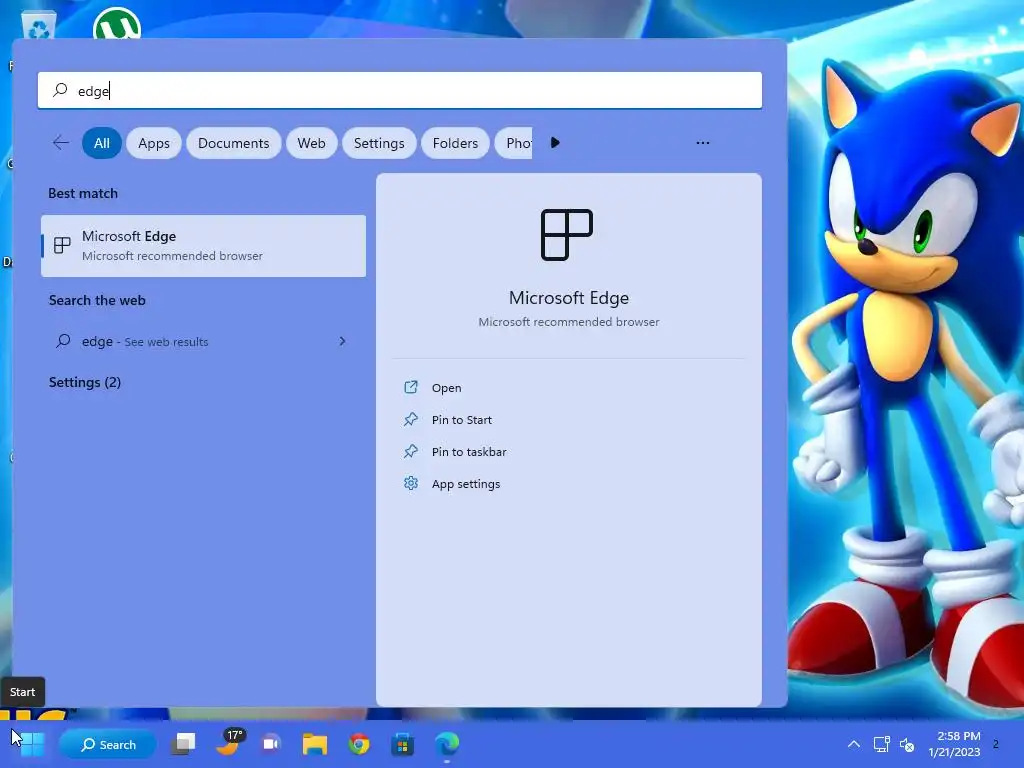Choose Pin to Start
Viewport: 1024px width, 768px height.
(x=462, y=420)
